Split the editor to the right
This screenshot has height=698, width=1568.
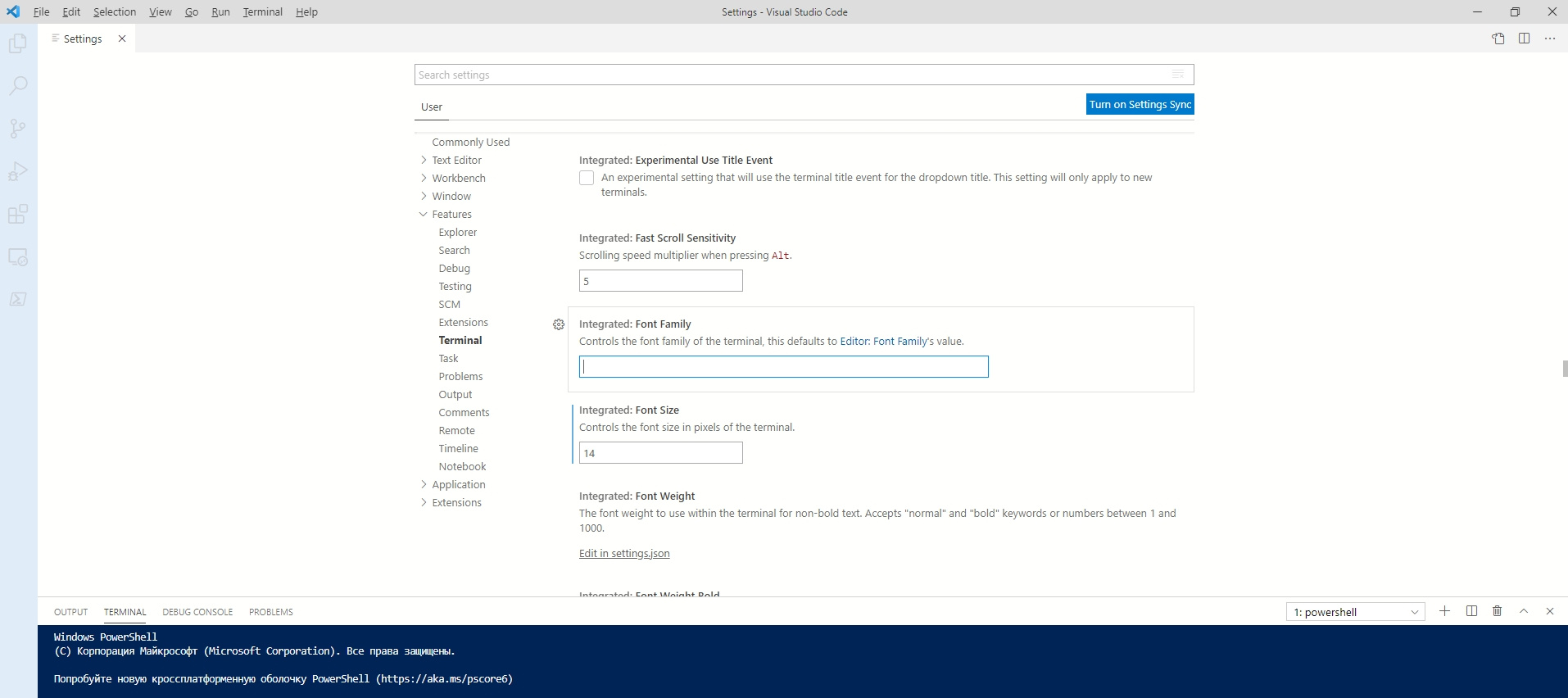tap(1524, 39)
